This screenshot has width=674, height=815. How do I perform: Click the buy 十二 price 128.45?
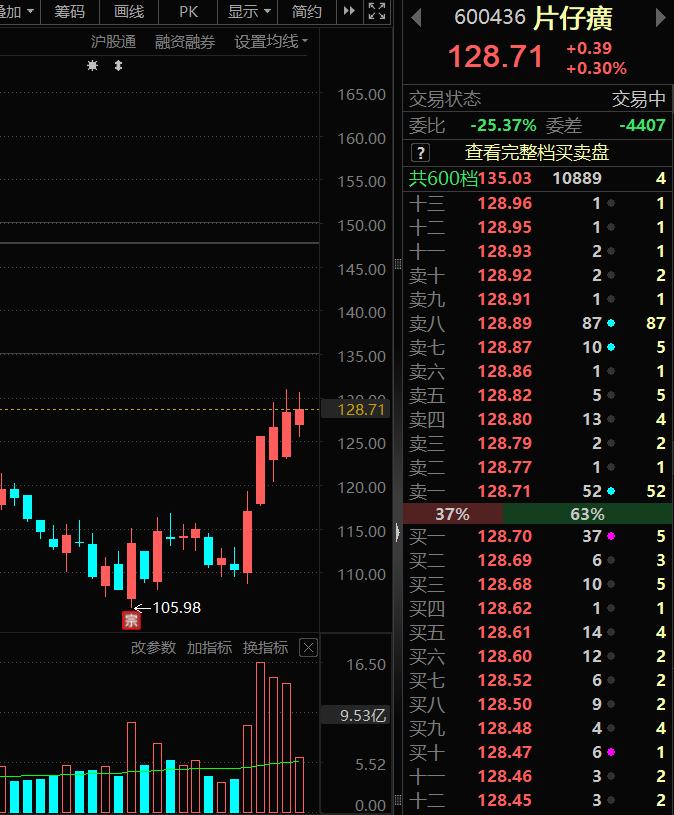505,800
